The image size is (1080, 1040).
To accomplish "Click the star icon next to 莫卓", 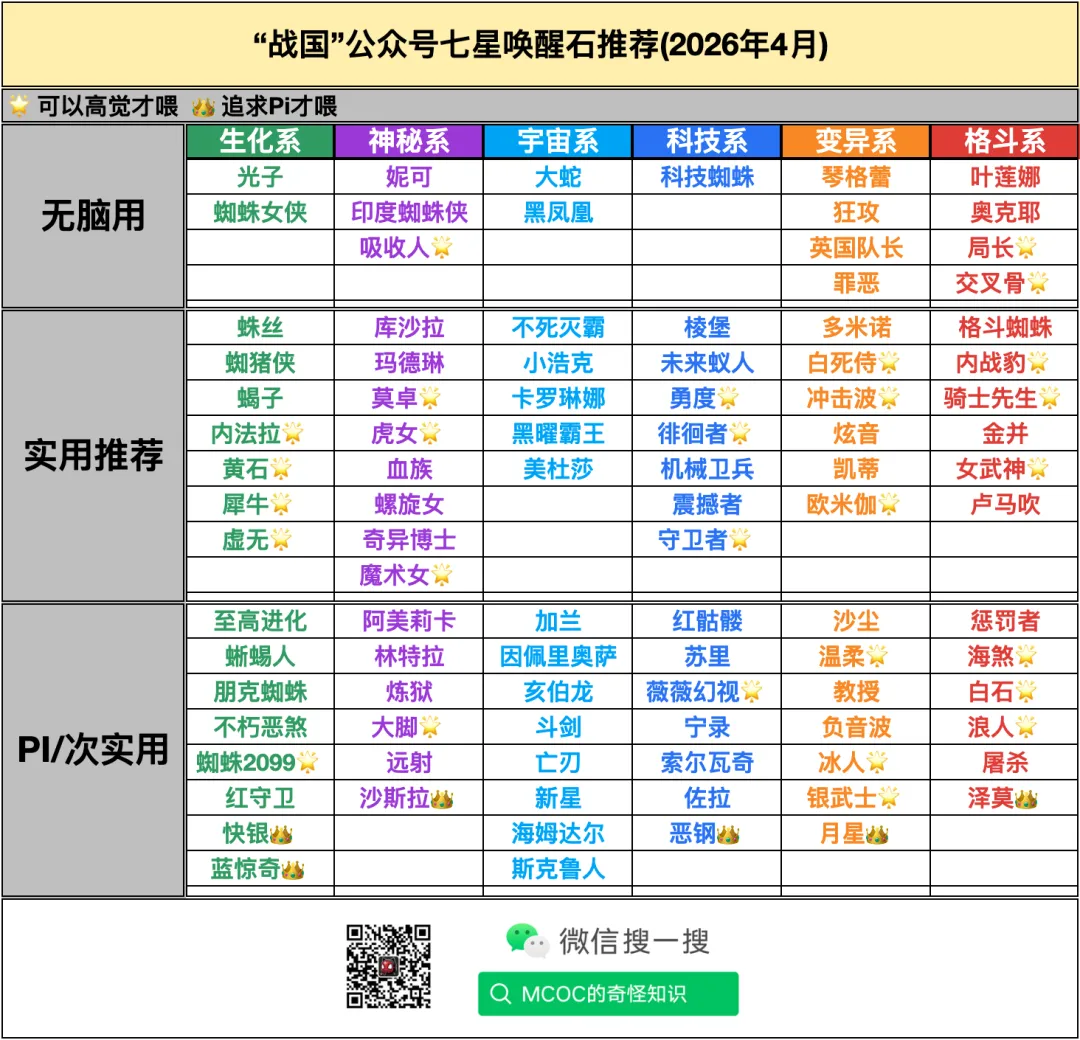I will point(430,397).
